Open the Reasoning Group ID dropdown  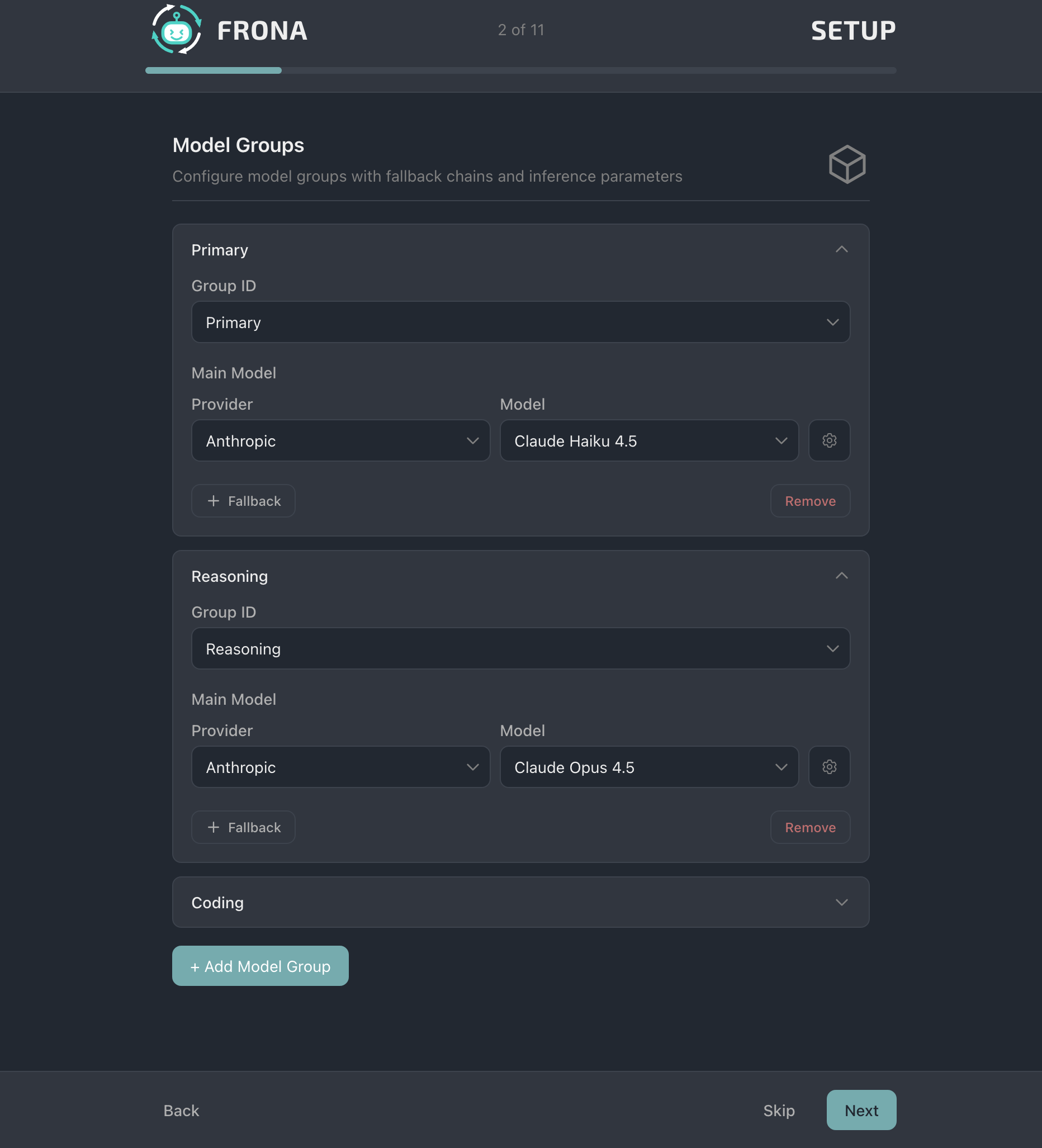coord(520,648)
